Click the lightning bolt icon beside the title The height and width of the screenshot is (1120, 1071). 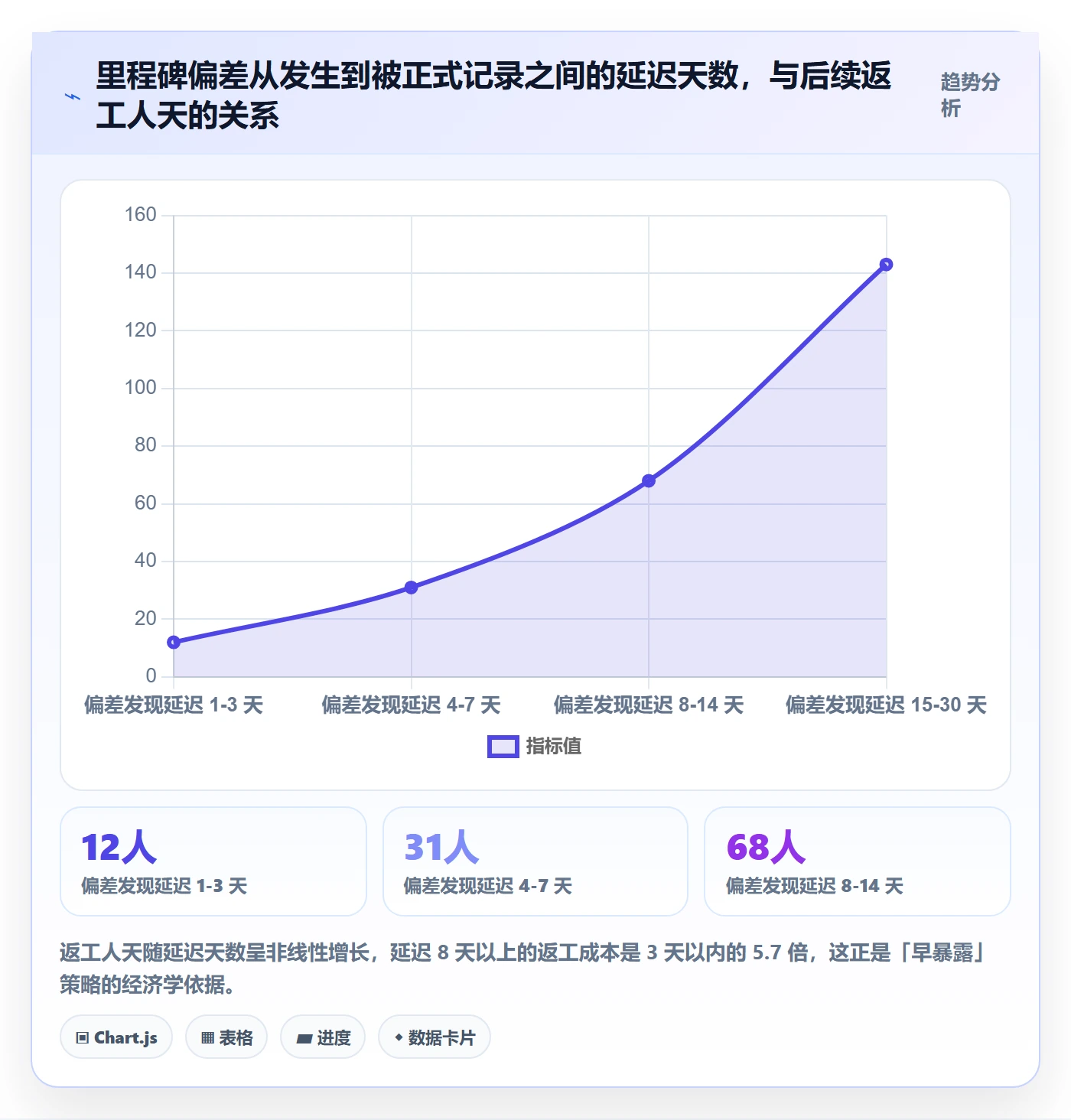[73, 96]
